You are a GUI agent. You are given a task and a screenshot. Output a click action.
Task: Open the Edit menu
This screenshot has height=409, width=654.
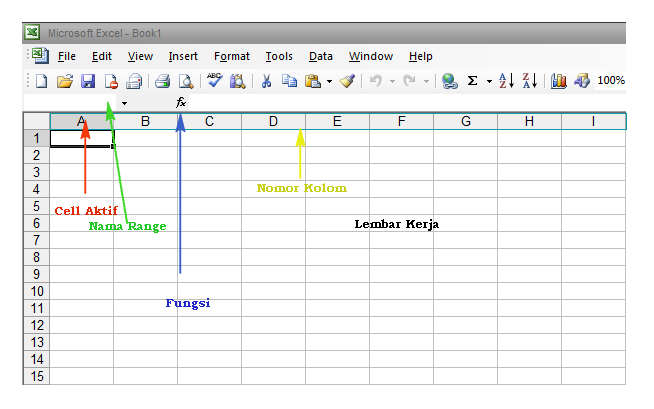(x=102, y=56)
